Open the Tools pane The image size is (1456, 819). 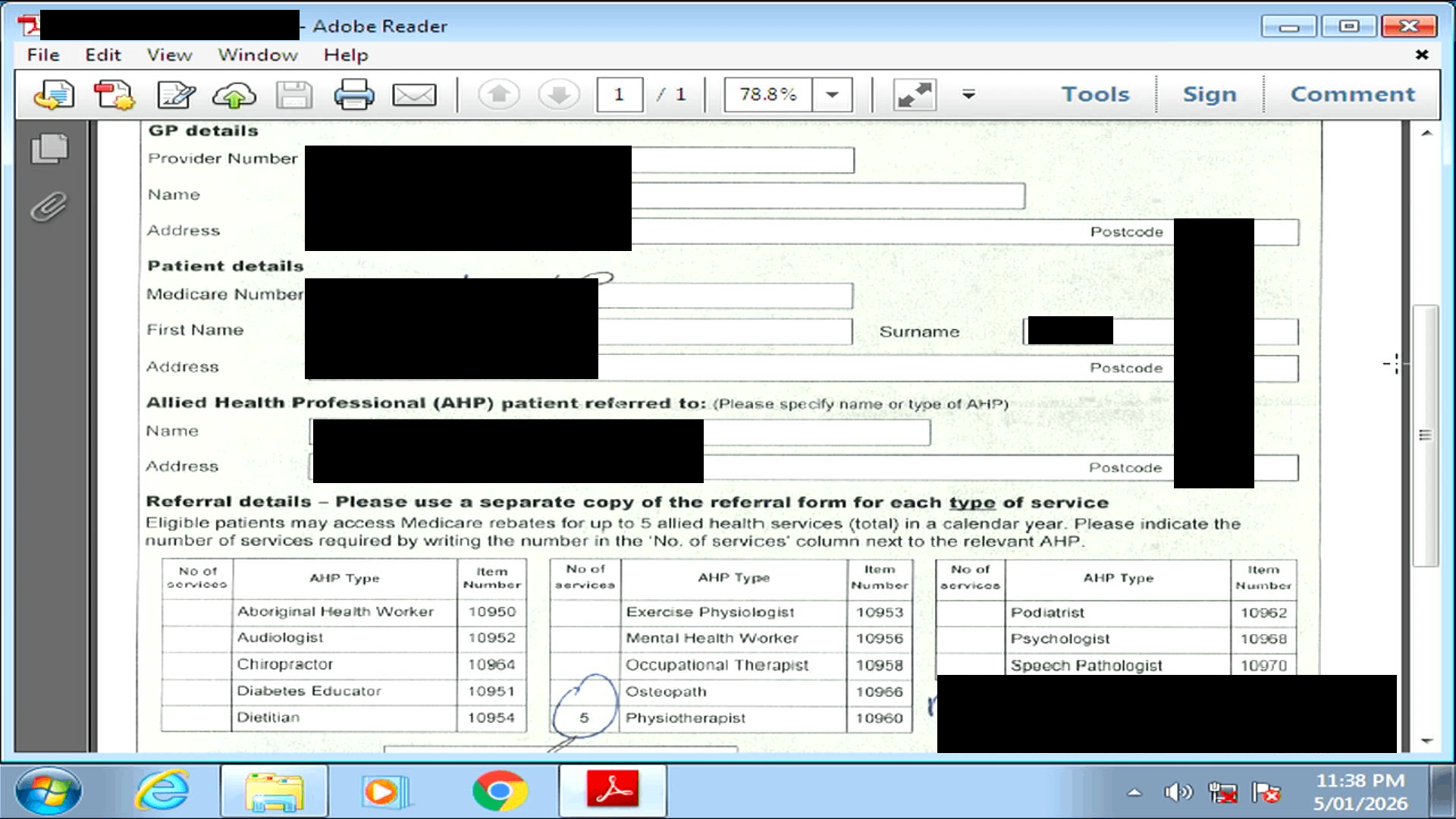point(1095,94)
